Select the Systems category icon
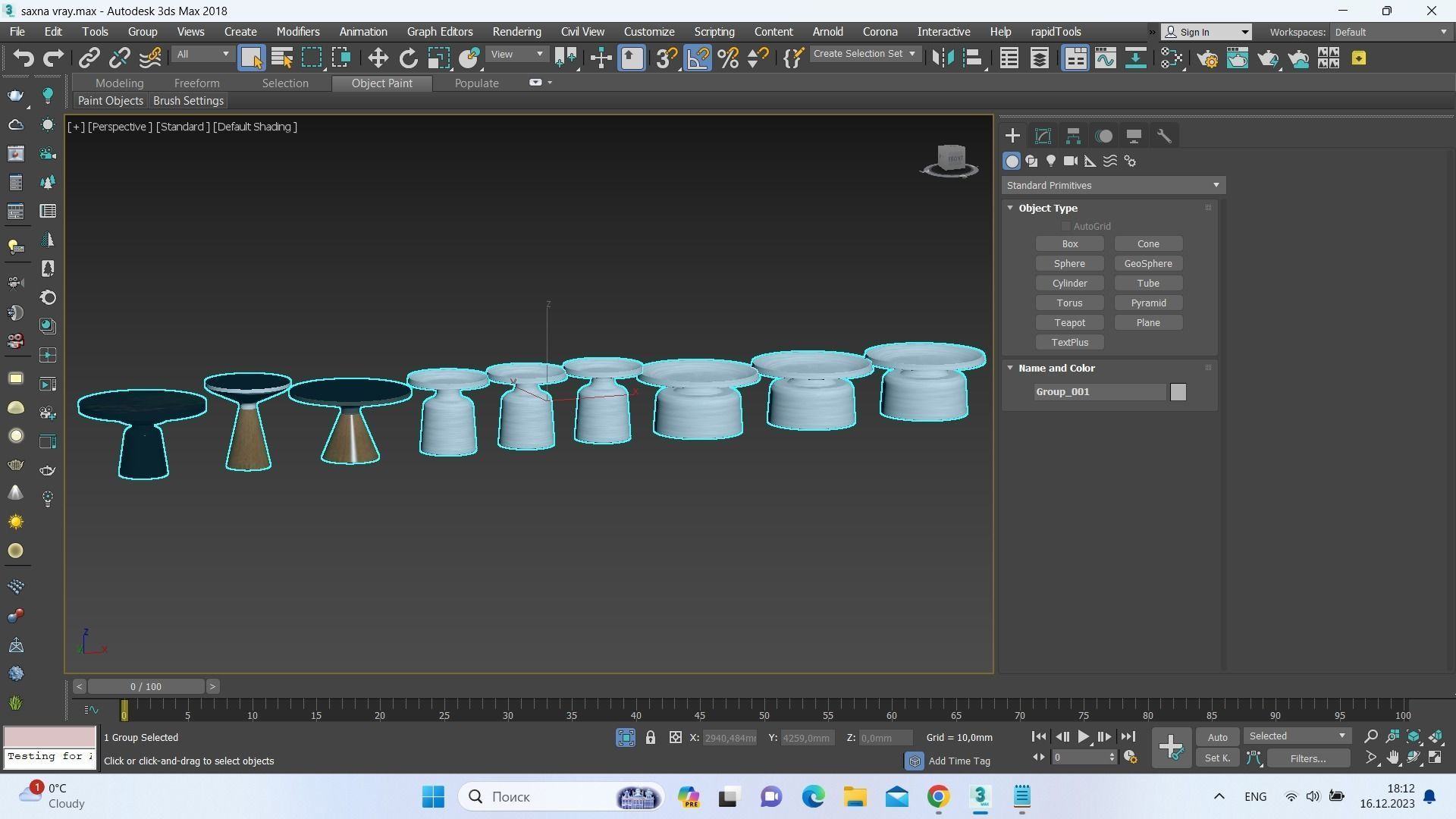Image resolution: width=1456 pixels, height=819 pixels. pyautogui.click(x=1130, y=161)
